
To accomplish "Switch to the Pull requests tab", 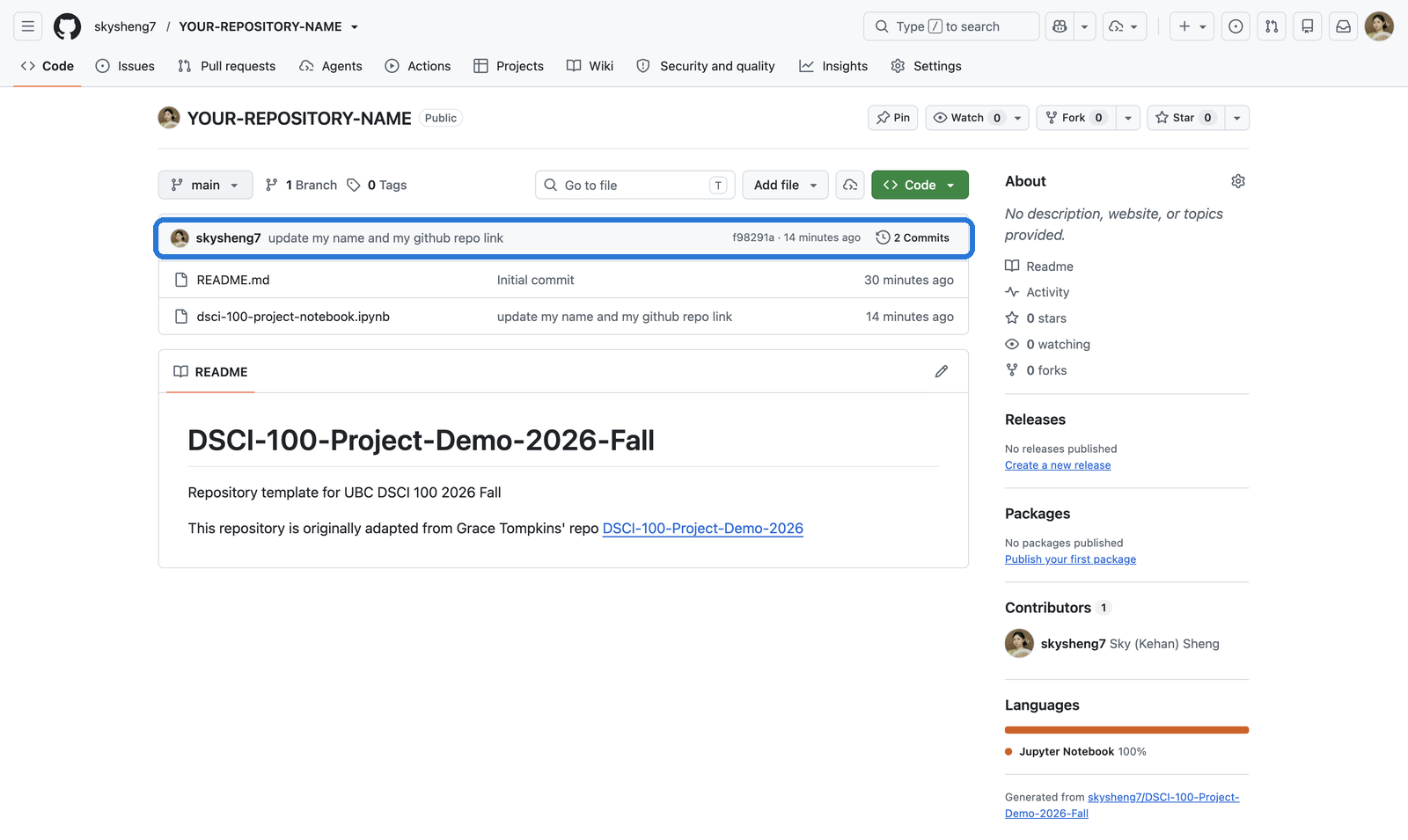I will click(x=226, y=66).
